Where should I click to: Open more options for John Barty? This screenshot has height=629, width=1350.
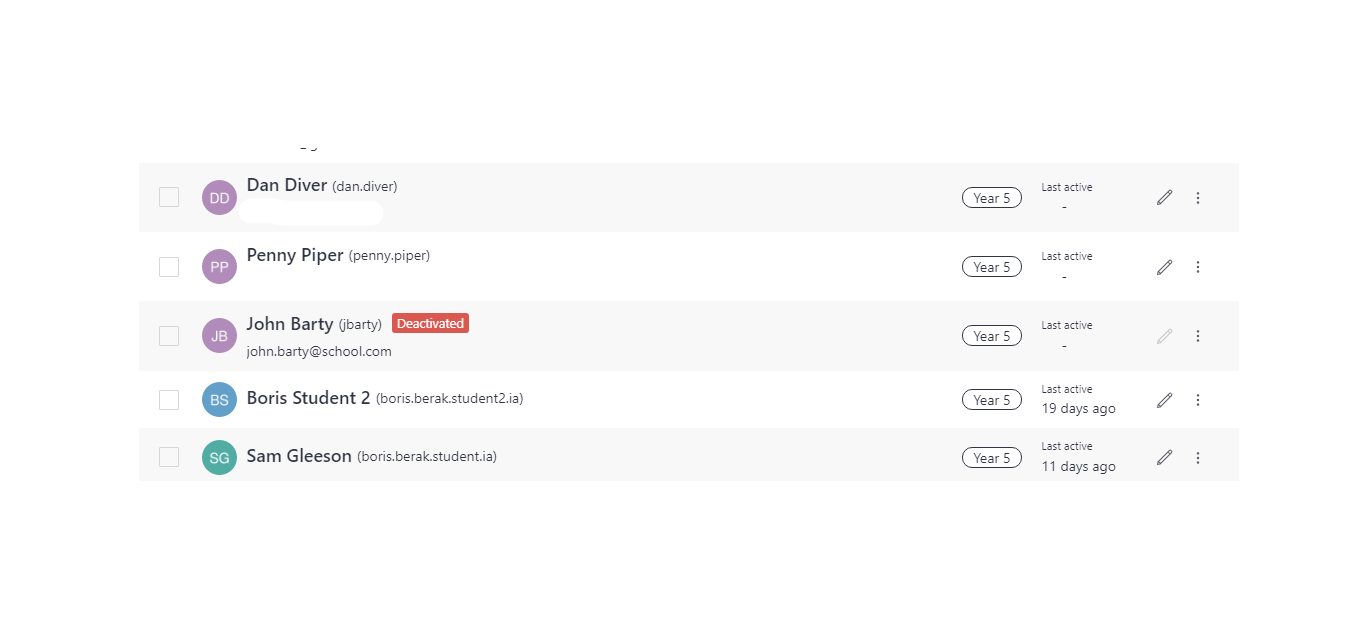(1198, 336)
